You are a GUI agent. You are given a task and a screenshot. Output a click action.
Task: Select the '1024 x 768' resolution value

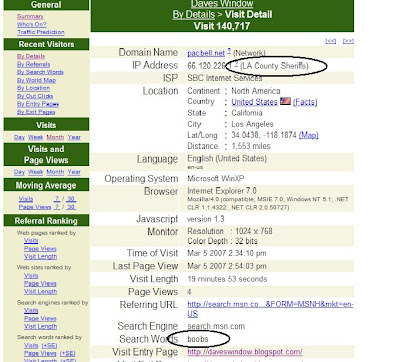pos(254,231)
